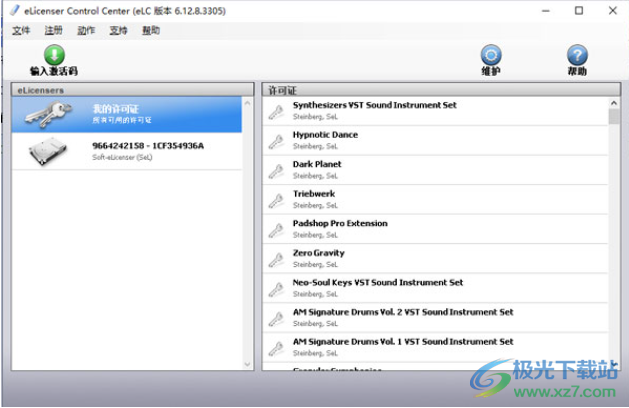Viewport: 629px width, 408px height.
Task: Click key icon beside AM Signature Drums Vol. 1
Action: [x=276, y=348]
